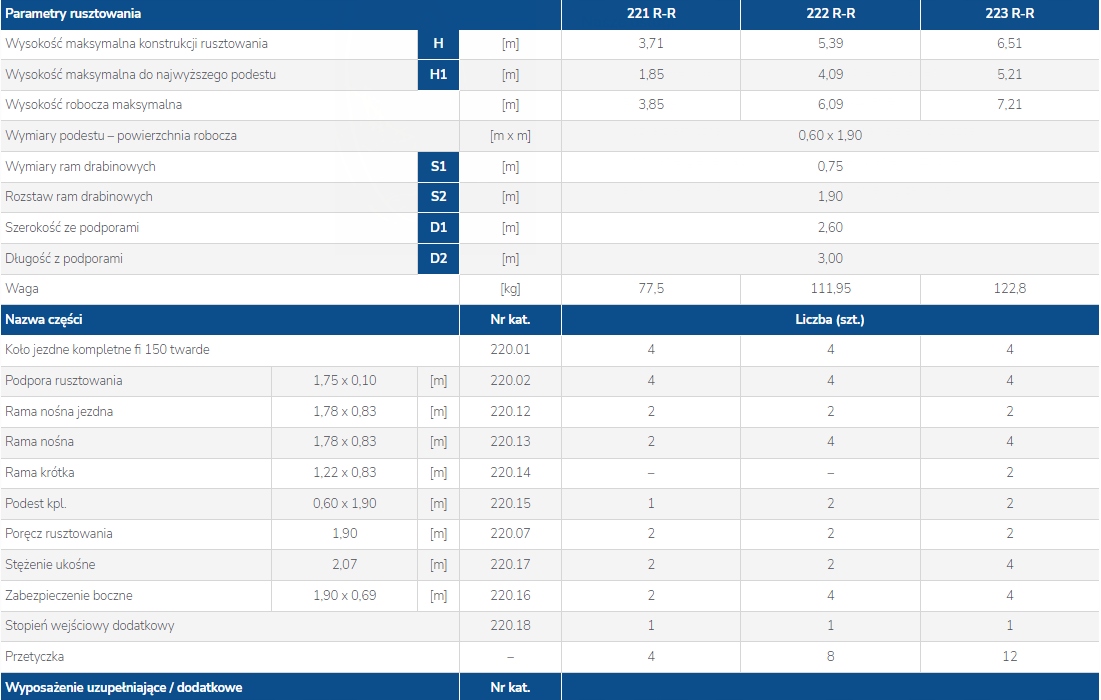The image size is (1101, 700).
Task: Click catalog number 220.14
Action: click(x=510, y=473)
